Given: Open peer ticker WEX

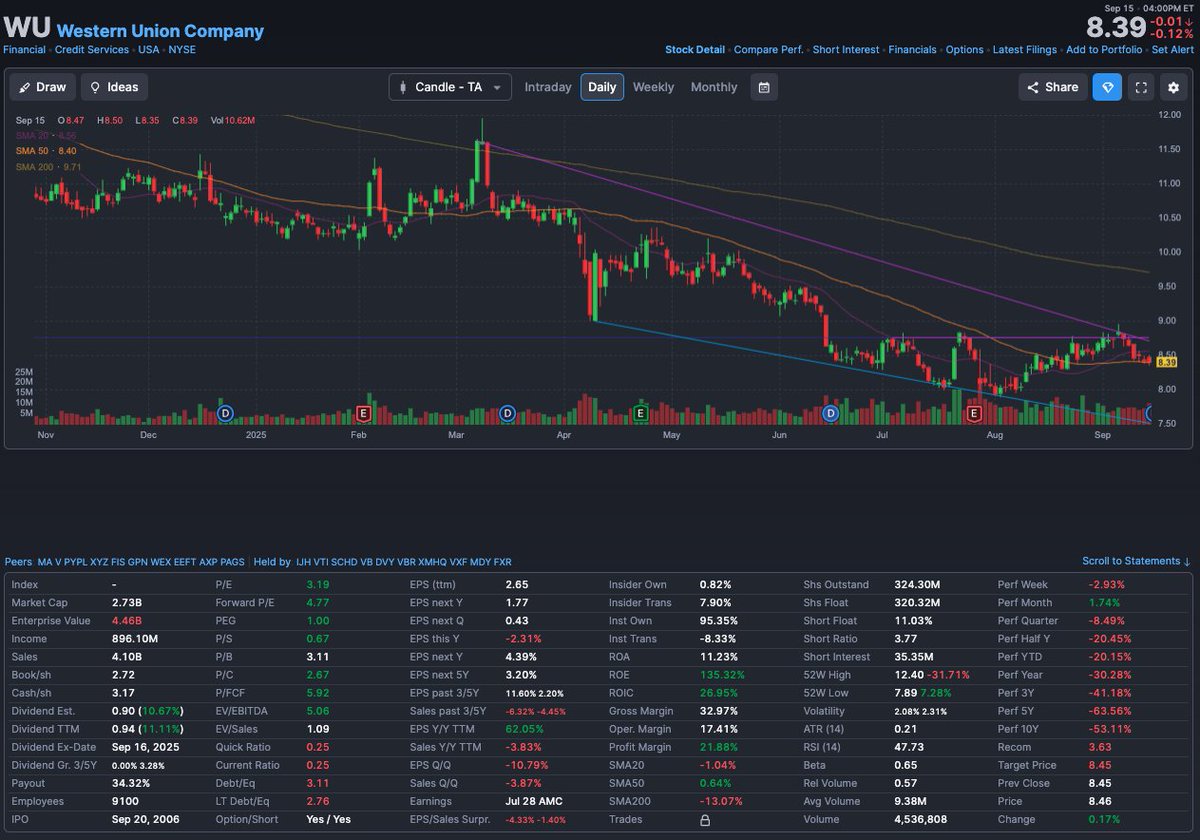Looking at the screenshot, I should coord(162,562).
